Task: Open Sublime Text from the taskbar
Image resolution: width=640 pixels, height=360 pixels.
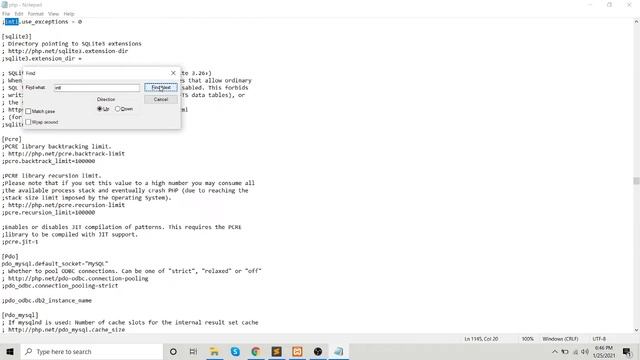Action: click(x=276, y=351)
